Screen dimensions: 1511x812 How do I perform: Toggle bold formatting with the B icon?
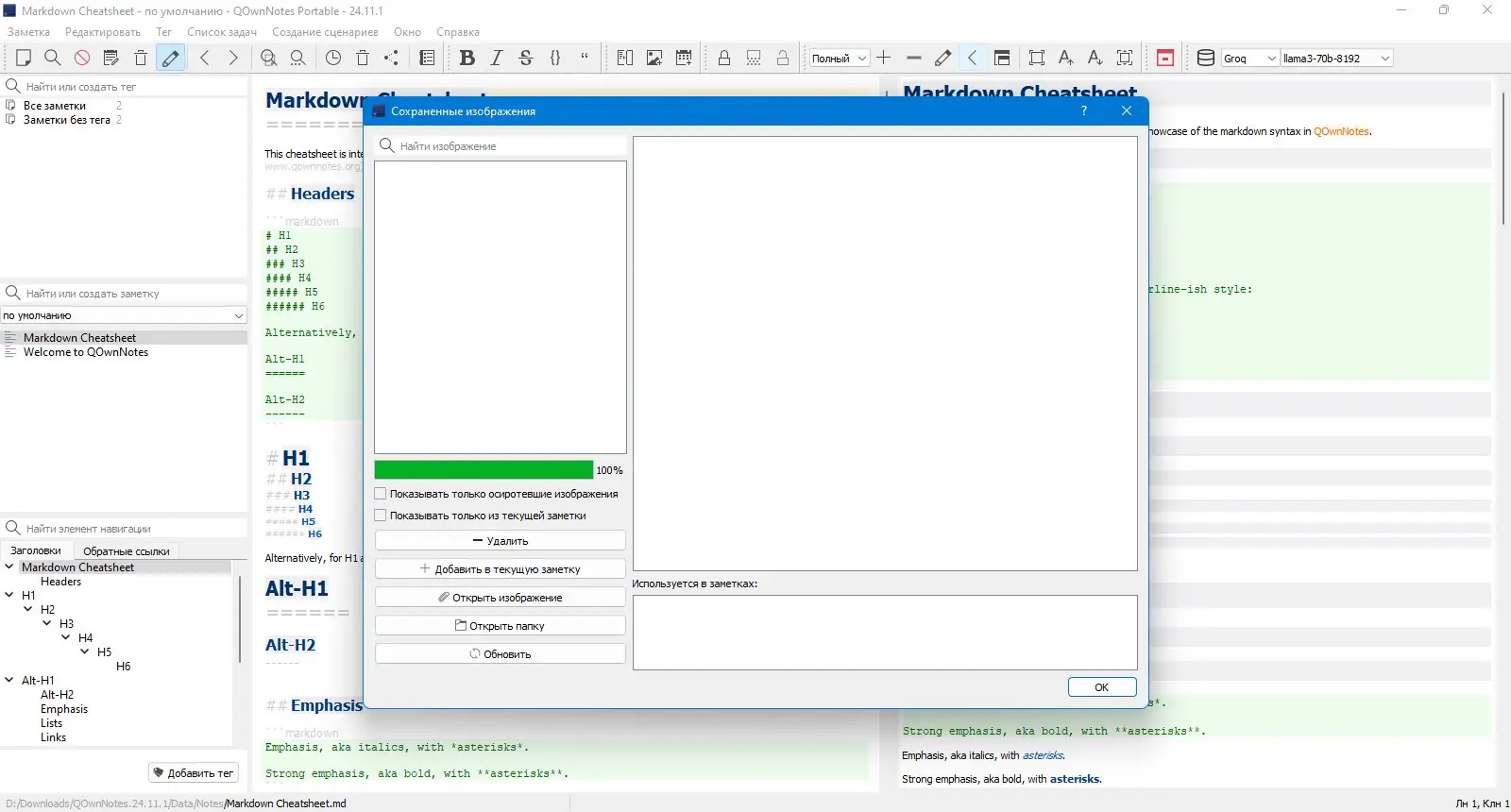point(467,58)
